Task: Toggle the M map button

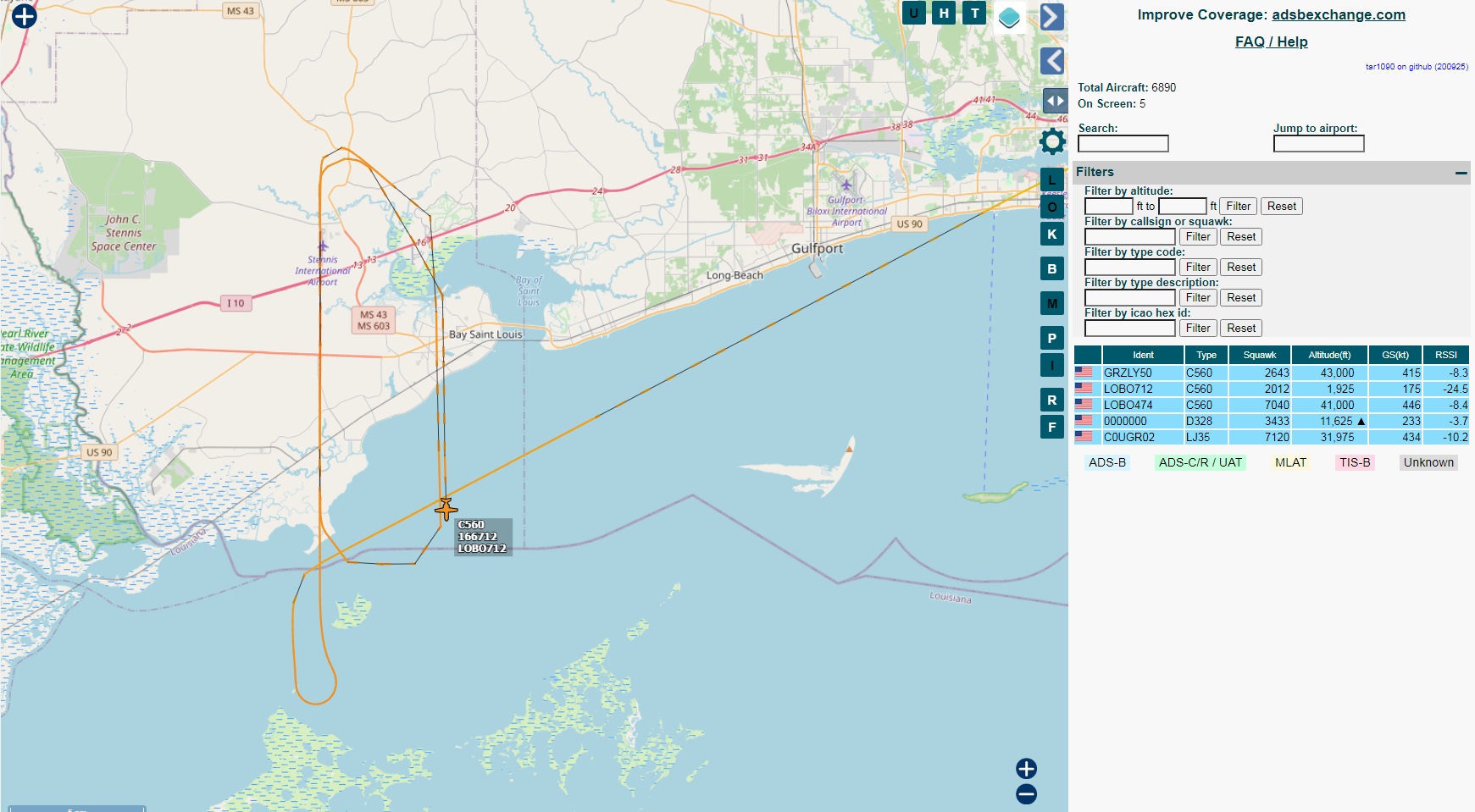Action: pos(1051,303)
